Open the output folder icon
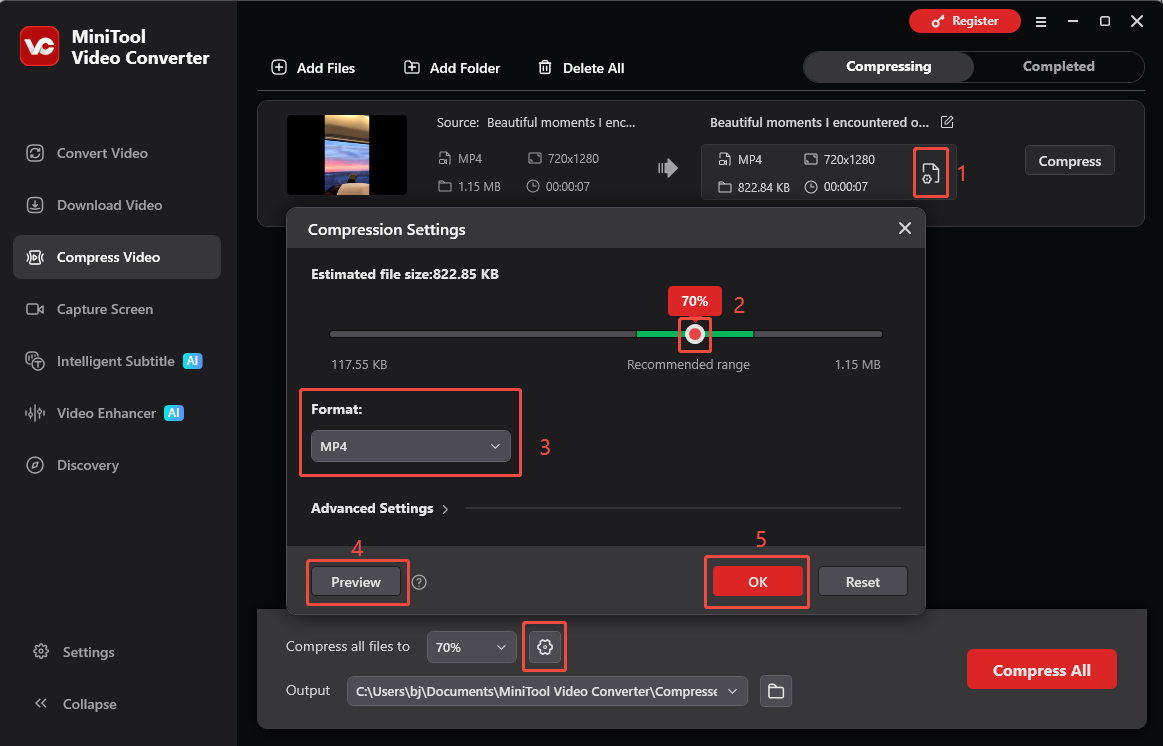This screenshot has height=746, width=1163. [776, 691]
